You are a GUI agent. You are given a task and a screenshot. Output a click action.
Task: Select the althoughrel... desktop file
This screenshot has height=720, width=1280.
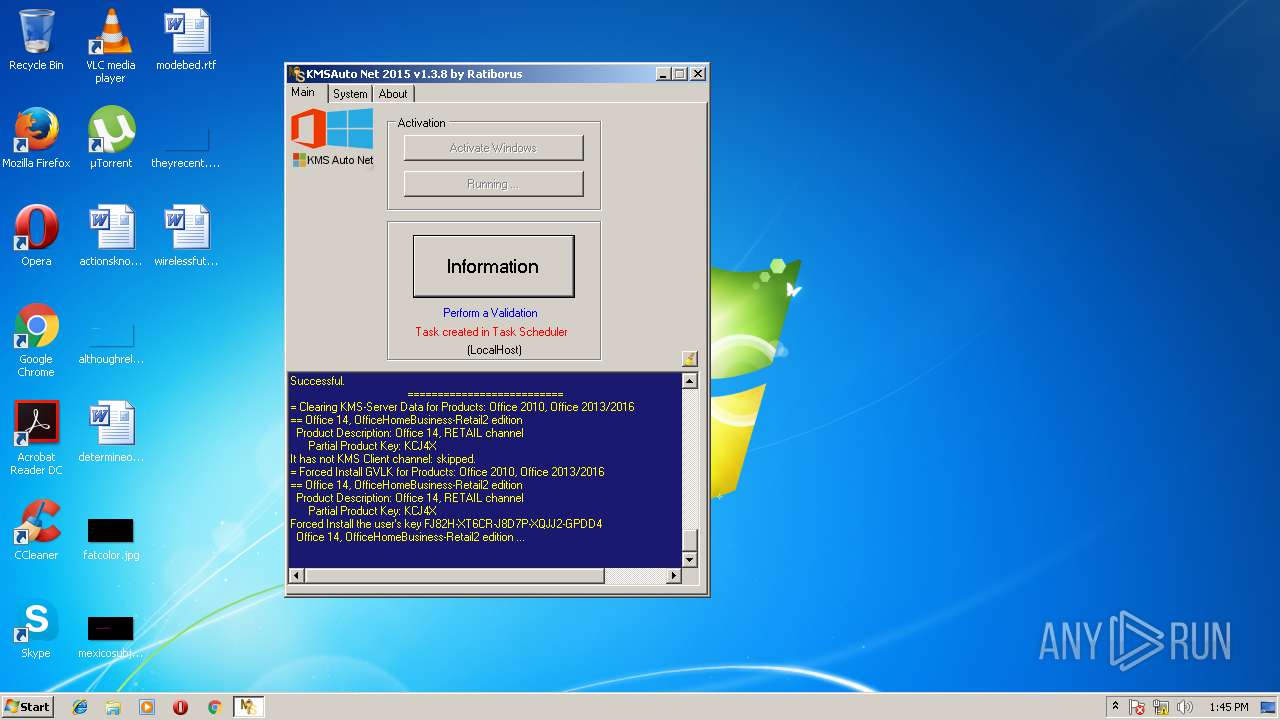click(x=111, y=344)
